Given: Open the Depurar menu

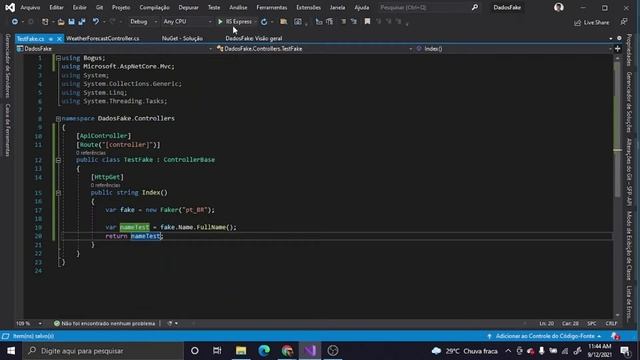Looking at the screenshot, I should pos(188,7).
